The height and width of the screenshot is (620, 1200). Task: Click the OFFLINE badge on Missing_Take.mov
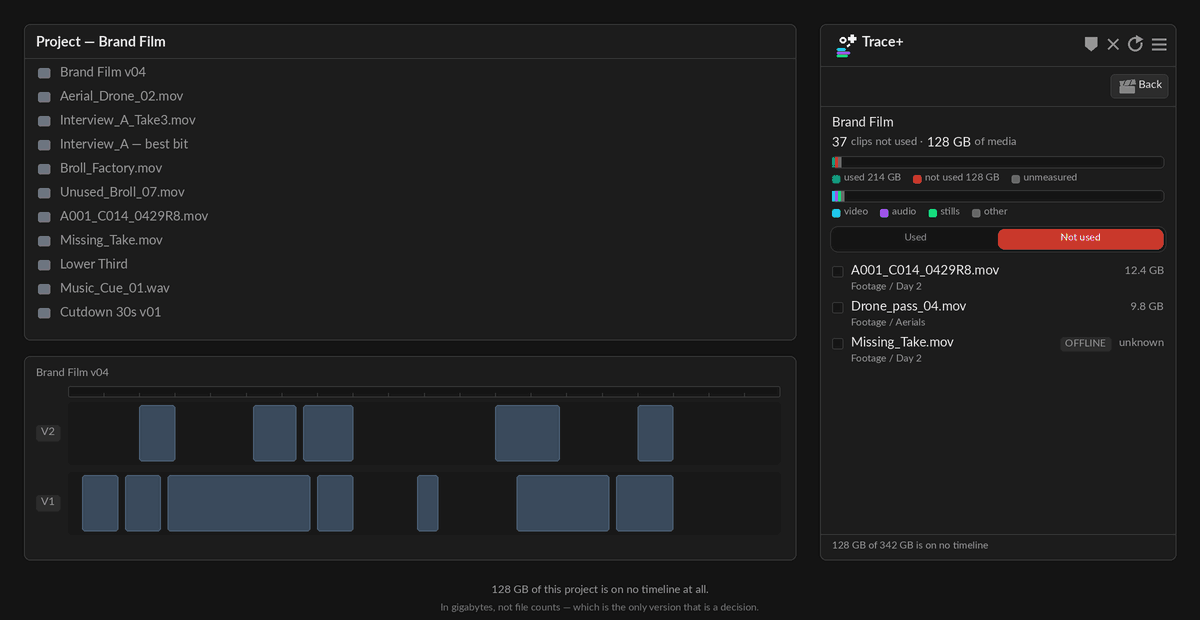click(1086, 343)
